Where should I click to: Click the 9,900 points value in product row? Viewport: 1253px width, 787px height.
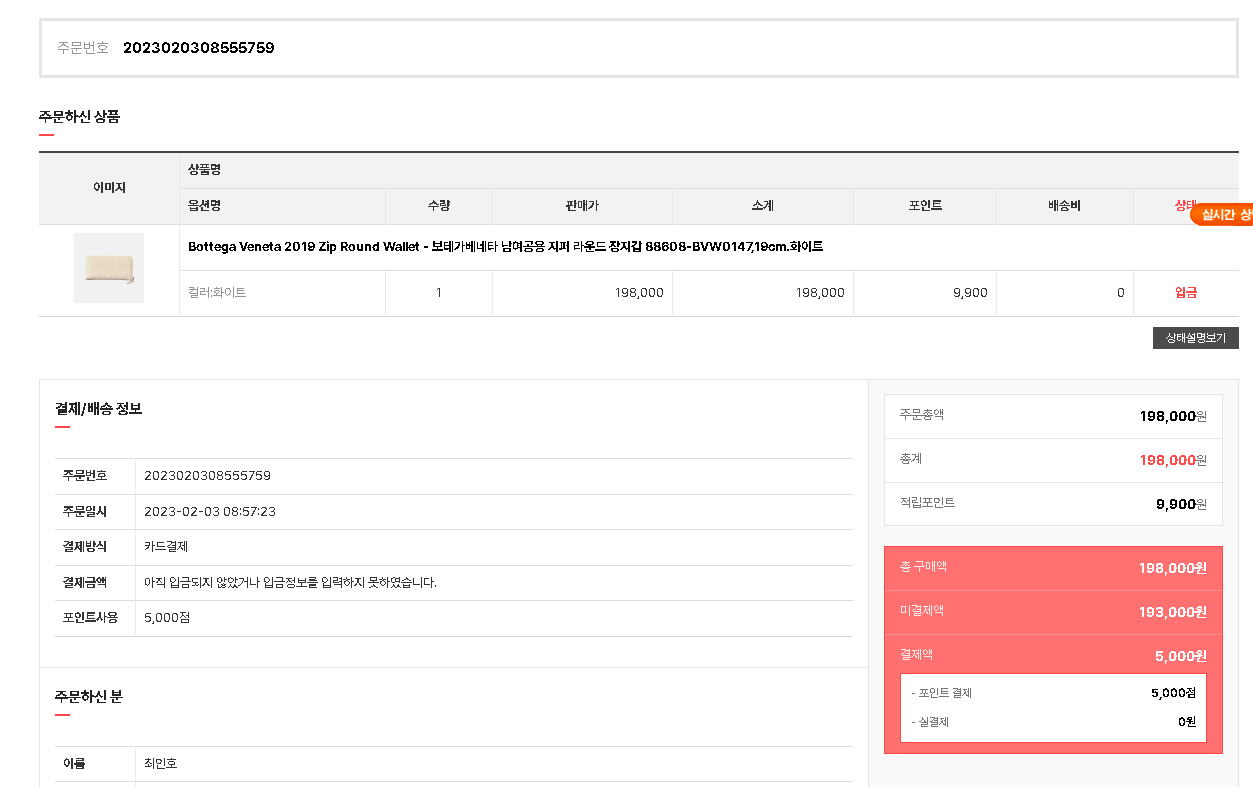point(970,293)
